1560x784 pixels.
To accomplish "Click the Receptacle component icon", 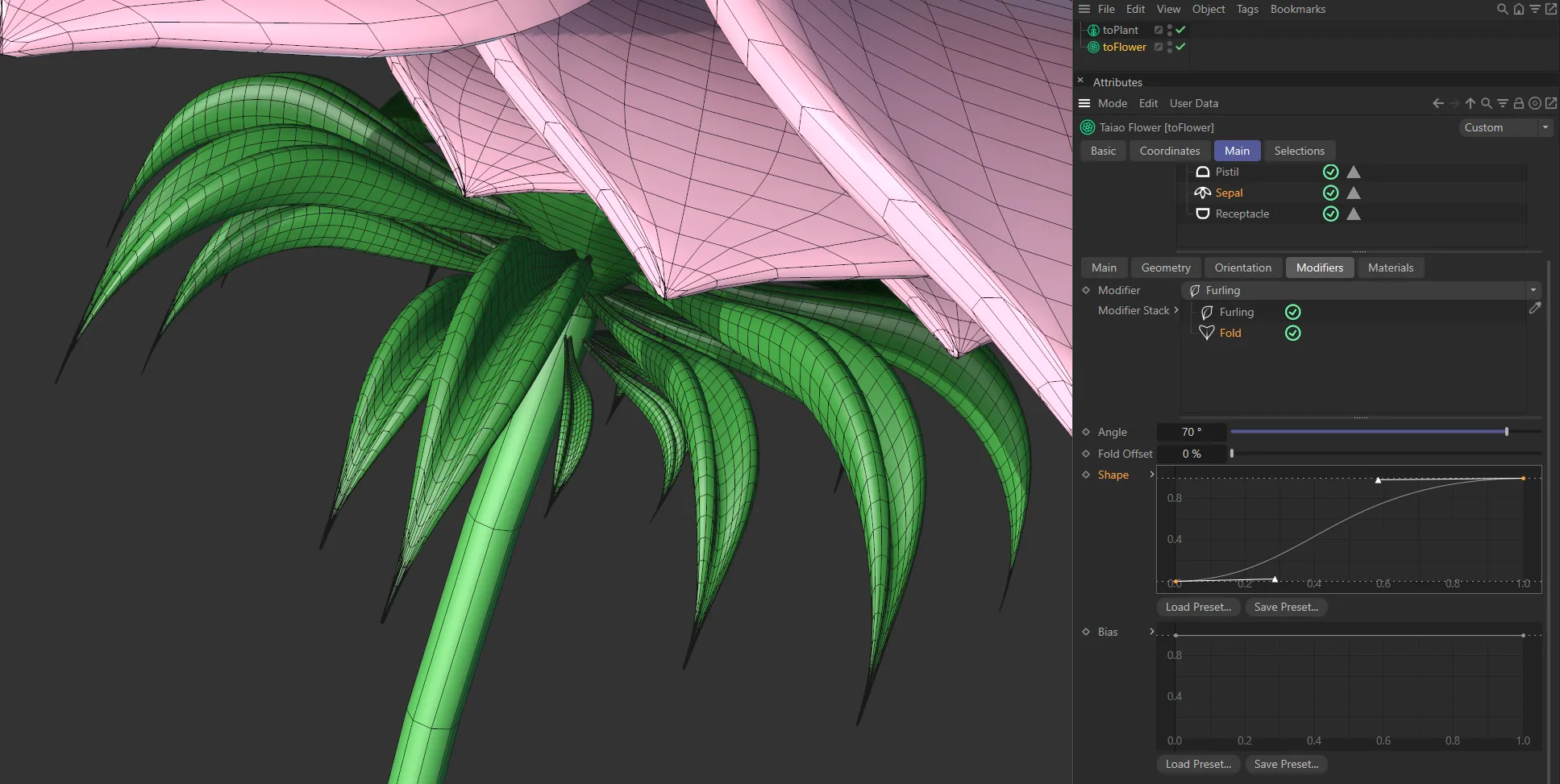I will pyautogui.click(x=1204, y=214).
